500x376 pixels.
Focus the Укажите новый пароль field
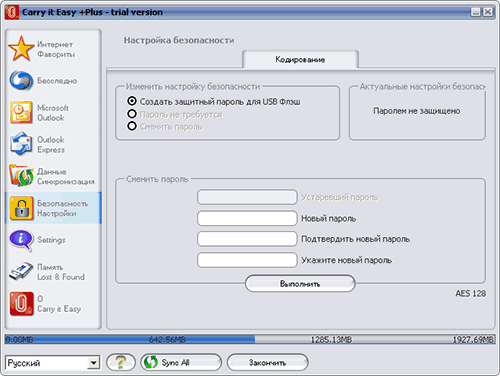coord(247,260)
